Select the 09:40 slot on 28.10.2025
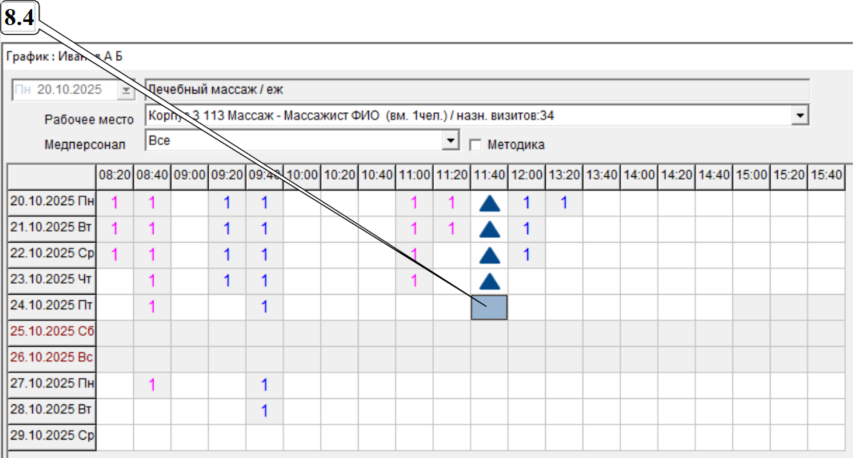This screenshot has width=853, height=458. tap(264, 410)
